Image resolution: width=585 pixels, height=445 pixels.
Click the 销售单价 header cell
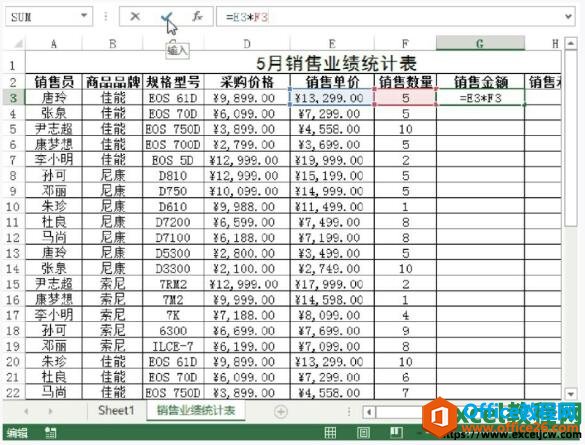click(332, 82)
